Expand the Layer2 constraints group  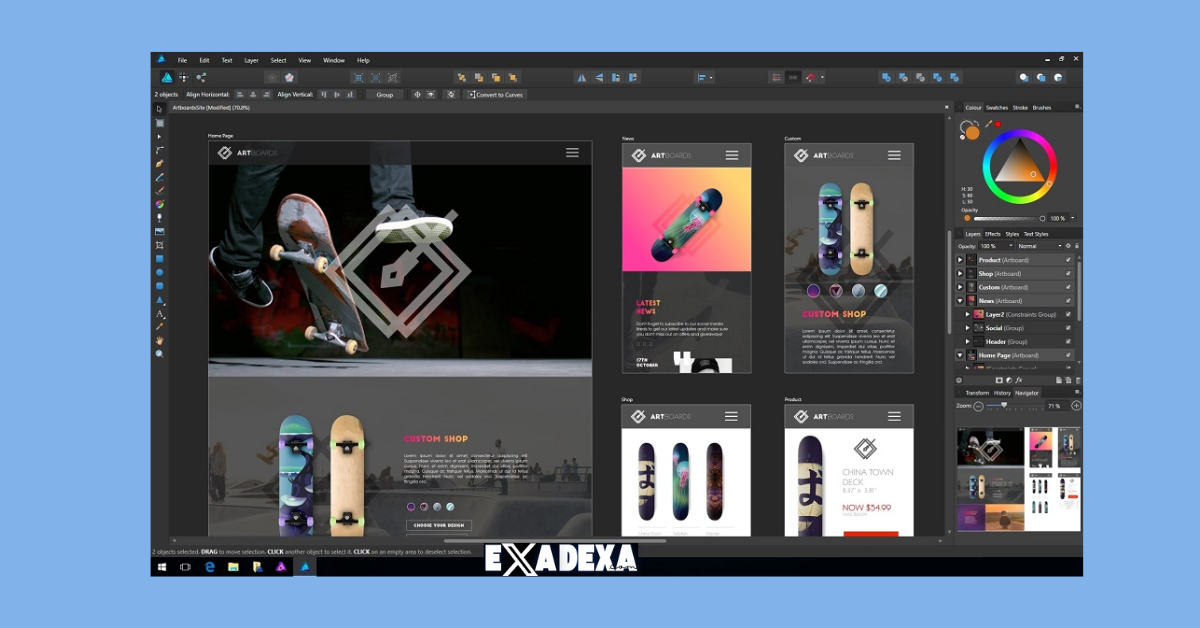click(967, 314)
